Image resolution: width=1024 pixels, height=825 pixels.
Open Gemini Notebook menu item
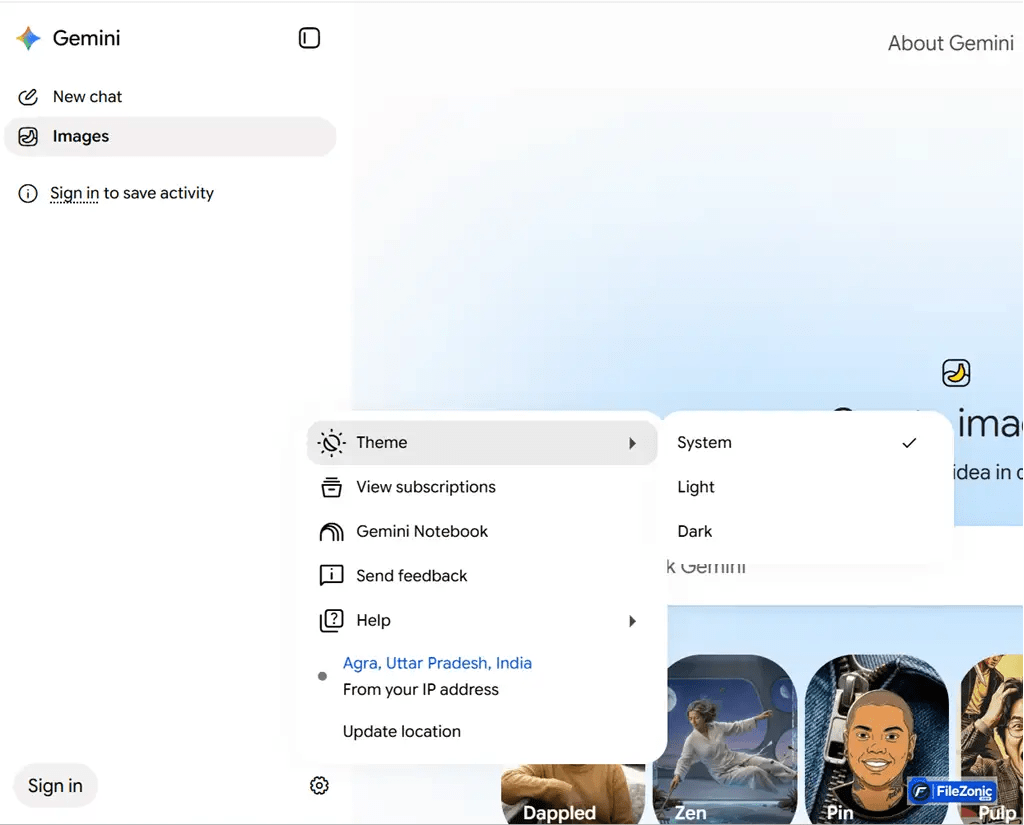pyautogui.click(x=482, y=532)
